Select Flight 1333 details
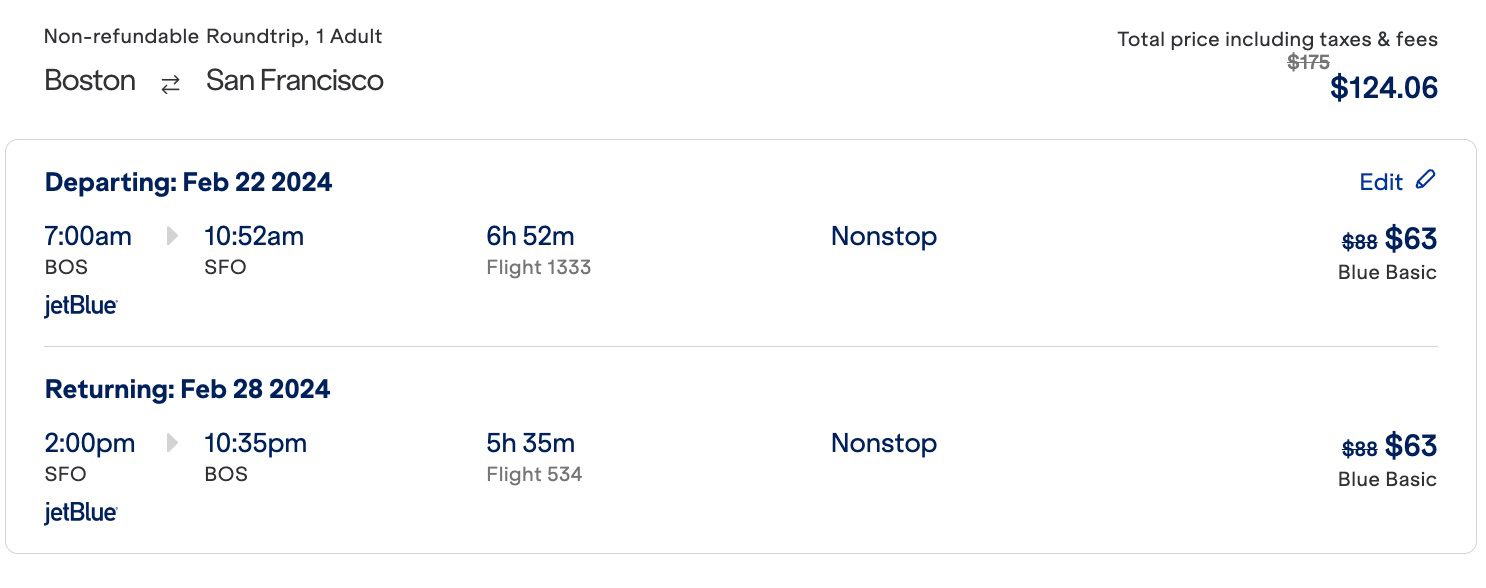Image resolution: width=1486 pixels, height=588 pixels. click(x=538, y=267)
